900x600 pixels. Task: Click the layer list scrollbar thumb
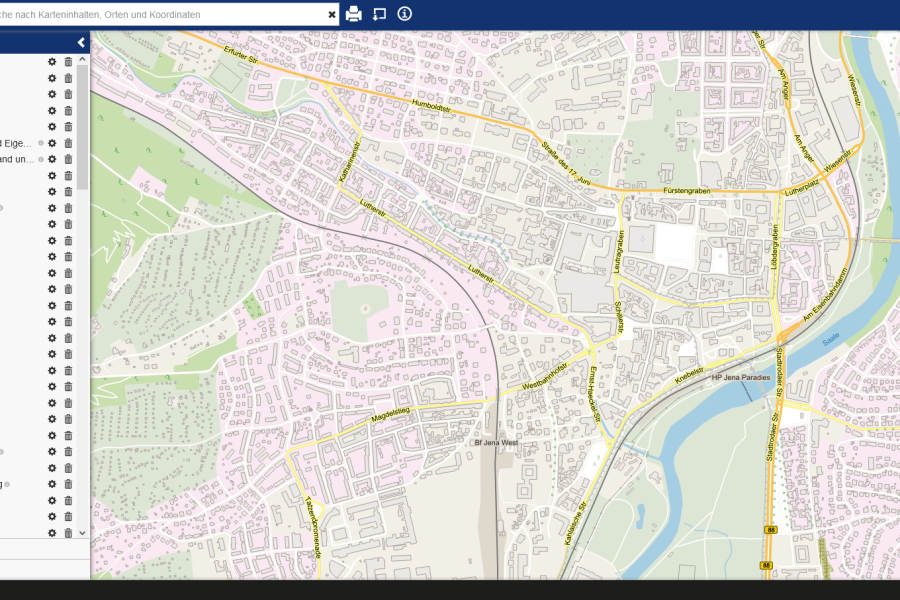coord(82,127)
